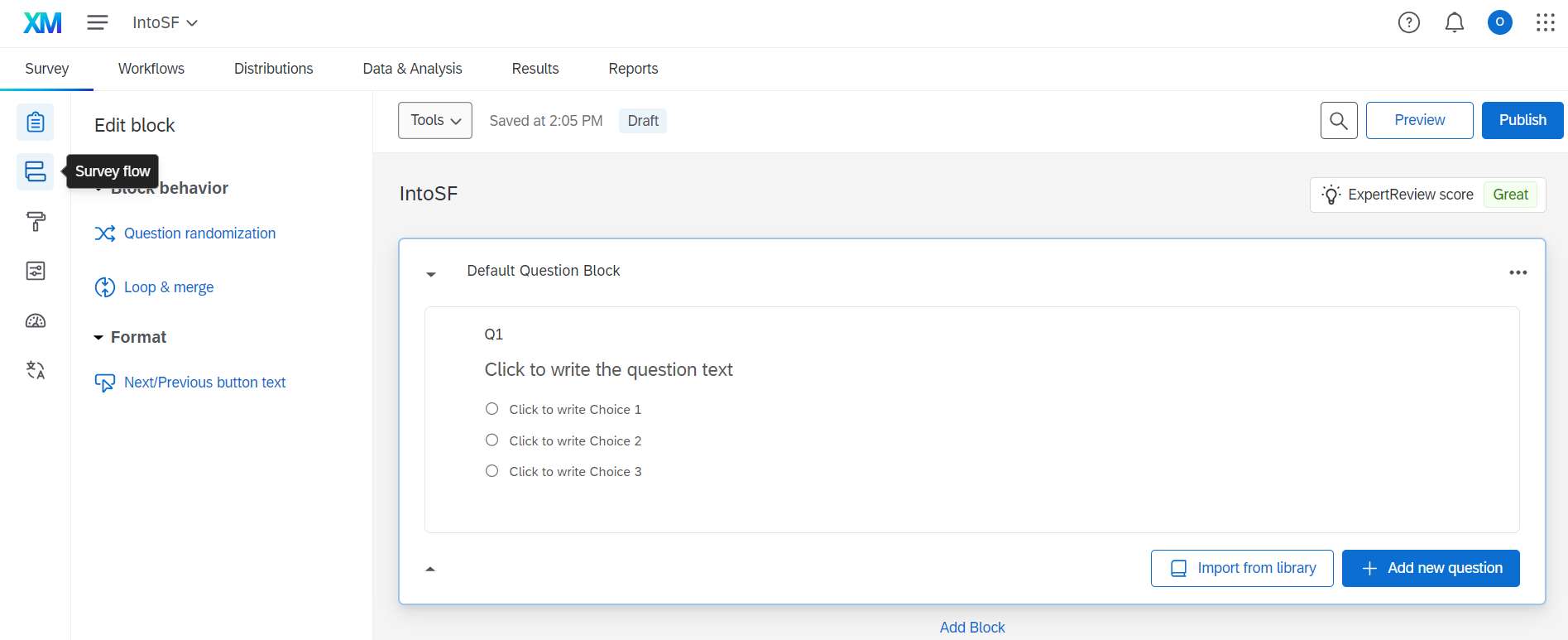
Task: Select the Choice 2 radio button
Action: 491,439
